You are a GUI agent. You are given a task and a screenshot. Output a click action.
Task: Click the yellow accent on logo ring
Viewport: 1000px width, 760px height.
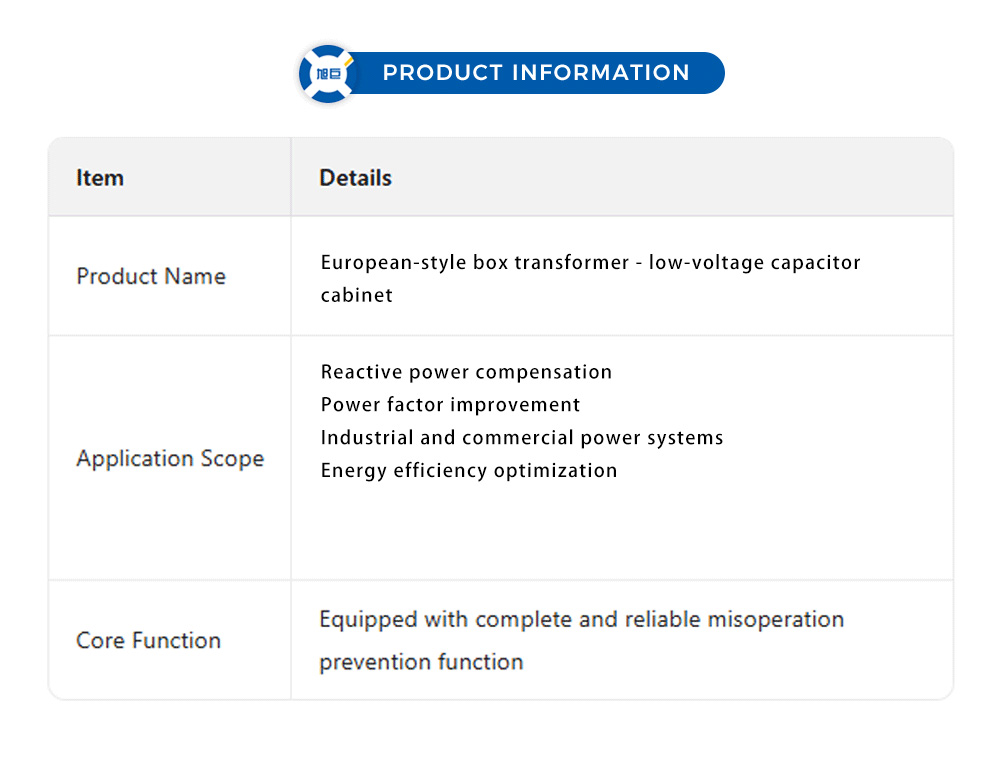pyautogui.click(x=347, y=59)
